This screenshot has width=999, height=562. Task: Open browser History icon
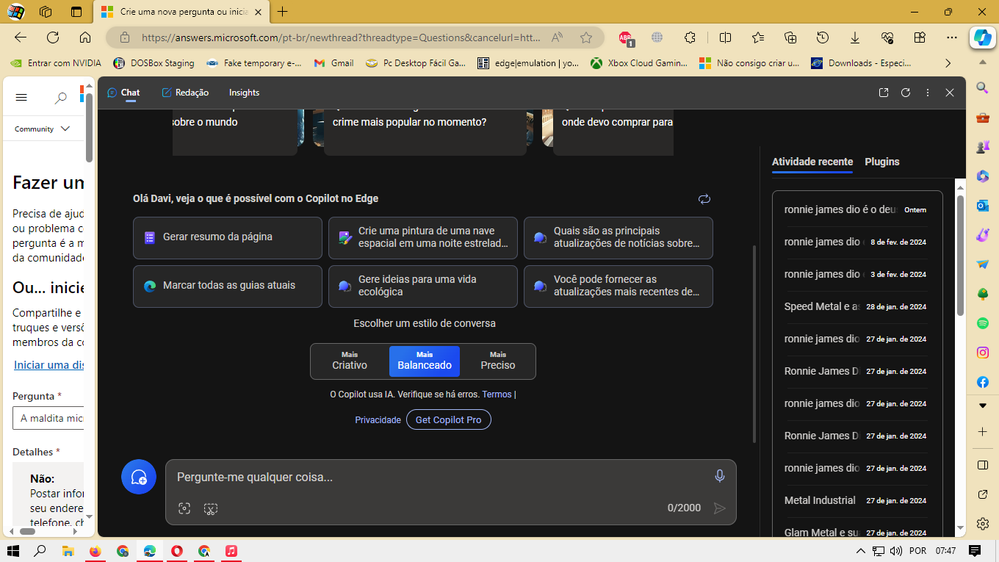(823, 38)
